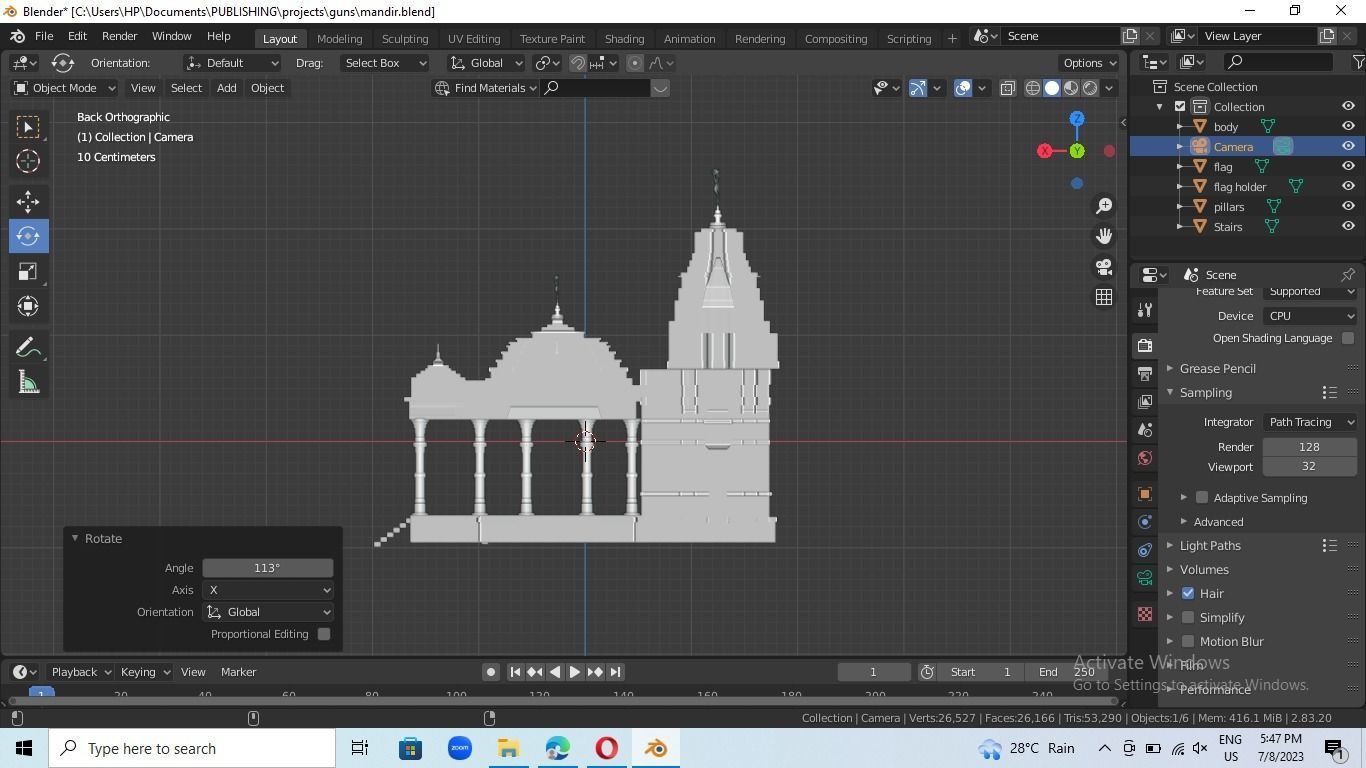Switch perspective/orthographic grid icon

pos(1104,297)
